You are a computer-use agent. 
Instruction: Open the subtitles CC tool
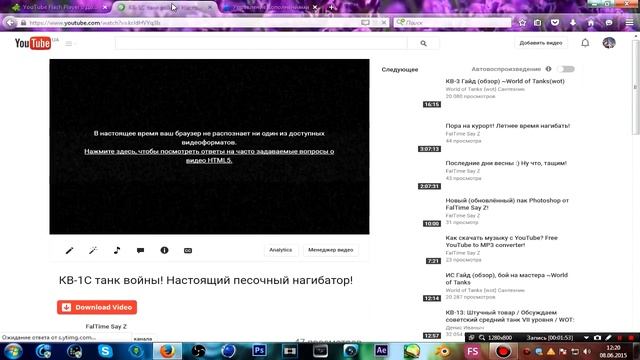[x=188, y=250]
